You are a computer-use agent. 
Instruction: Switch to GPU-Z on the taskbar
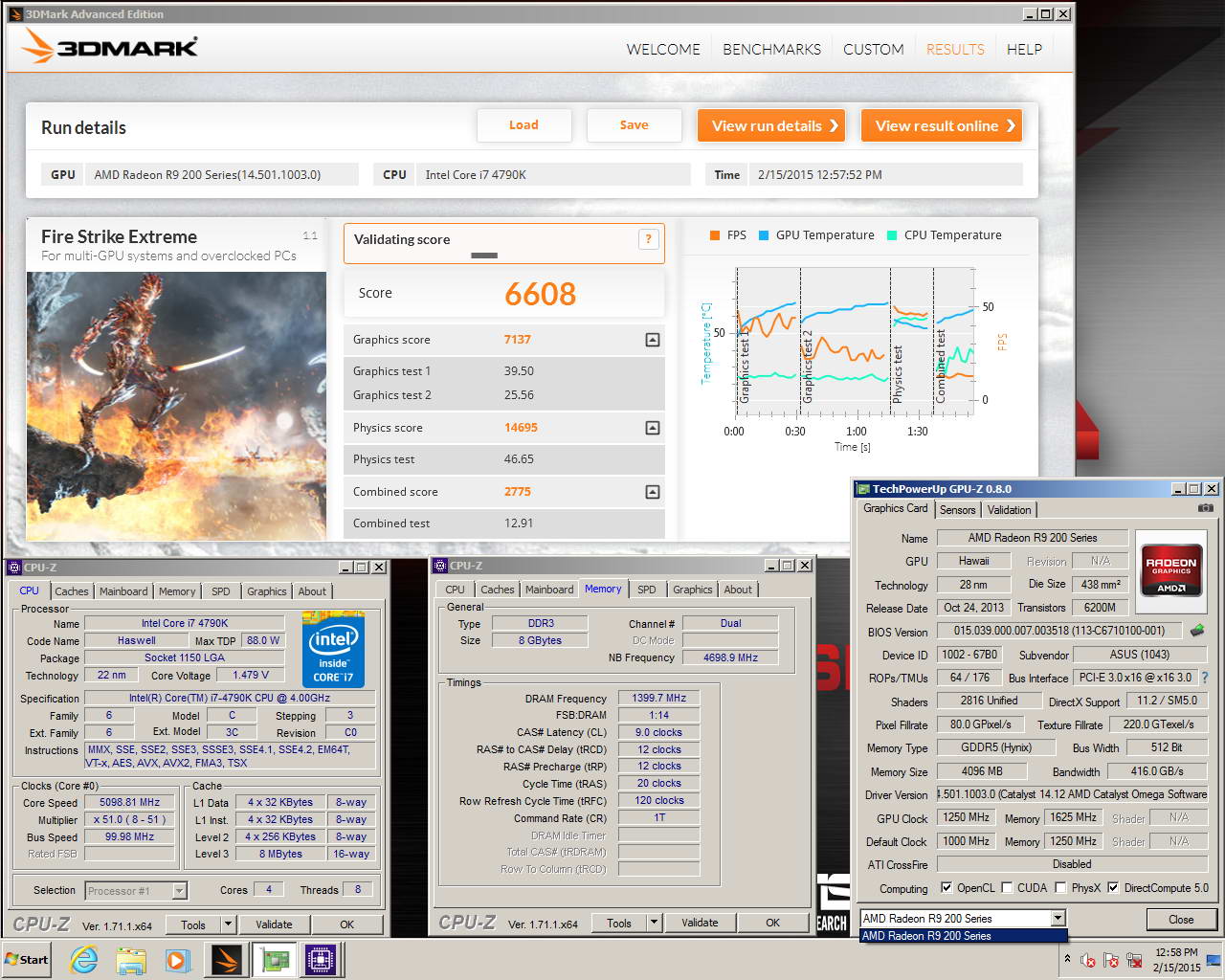pos(274,960)
